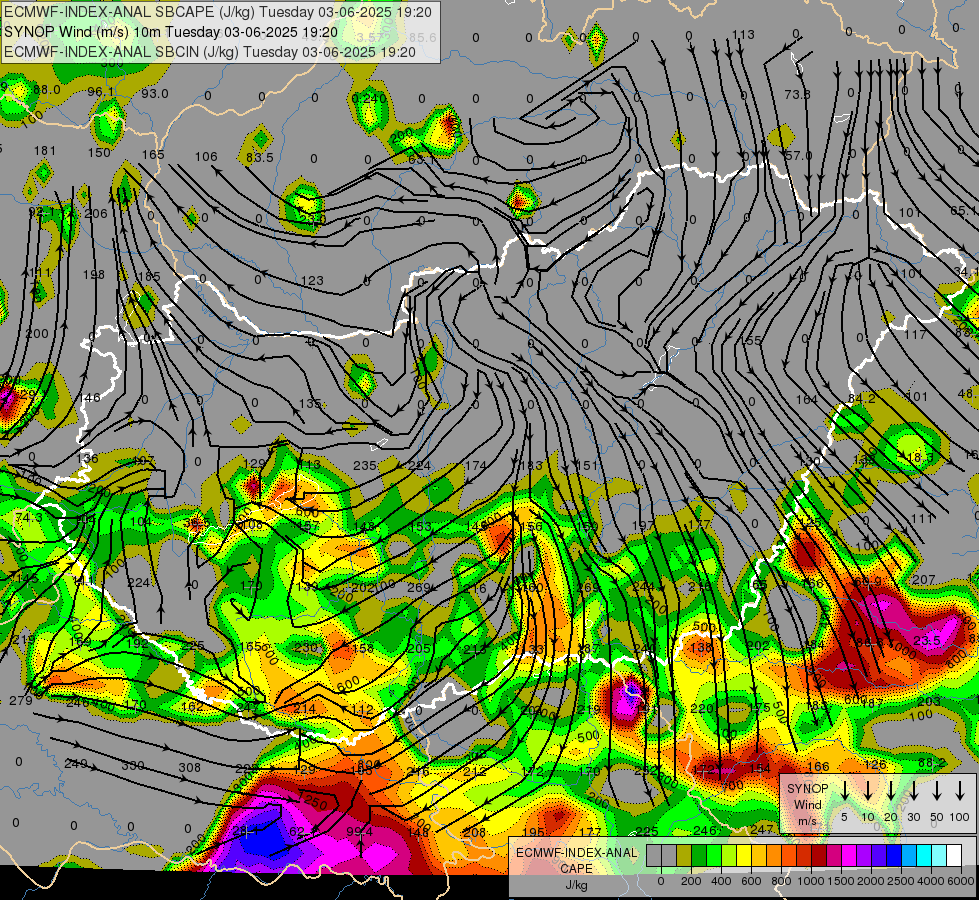
Task: Click the map value 198
Action: tap(94, 274)
